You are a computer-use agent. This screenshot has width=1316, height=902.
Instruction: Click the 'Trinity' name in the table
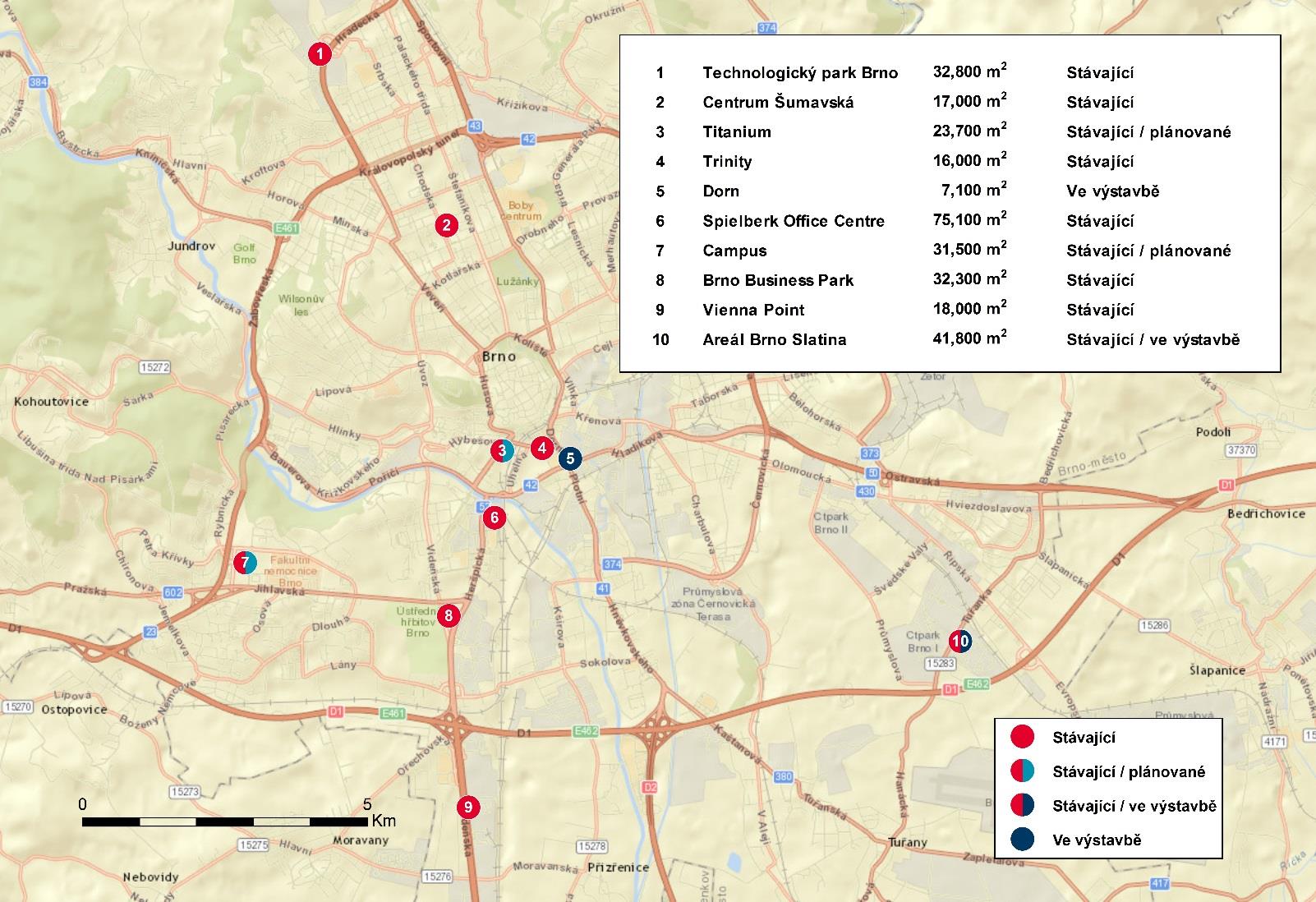727,161
